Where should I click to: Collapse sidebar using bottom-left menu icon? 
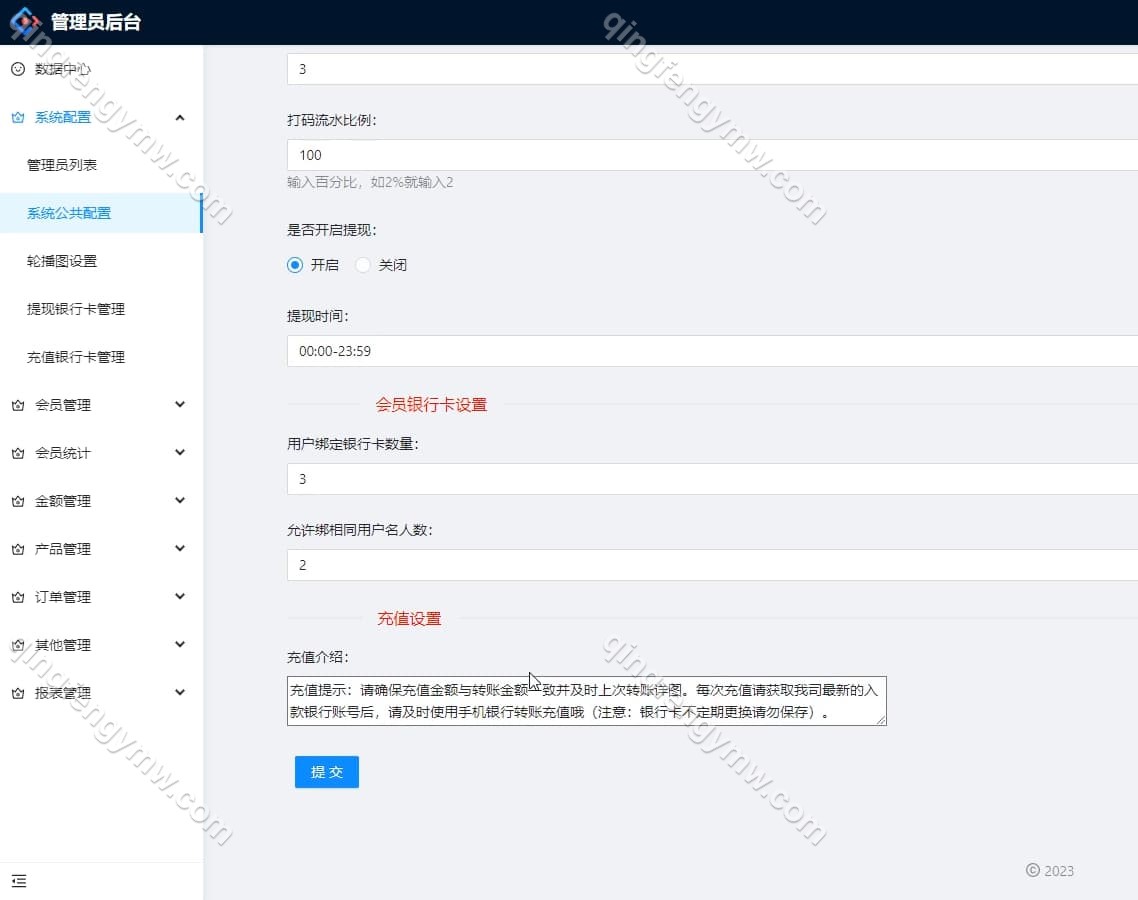[19, 881]
